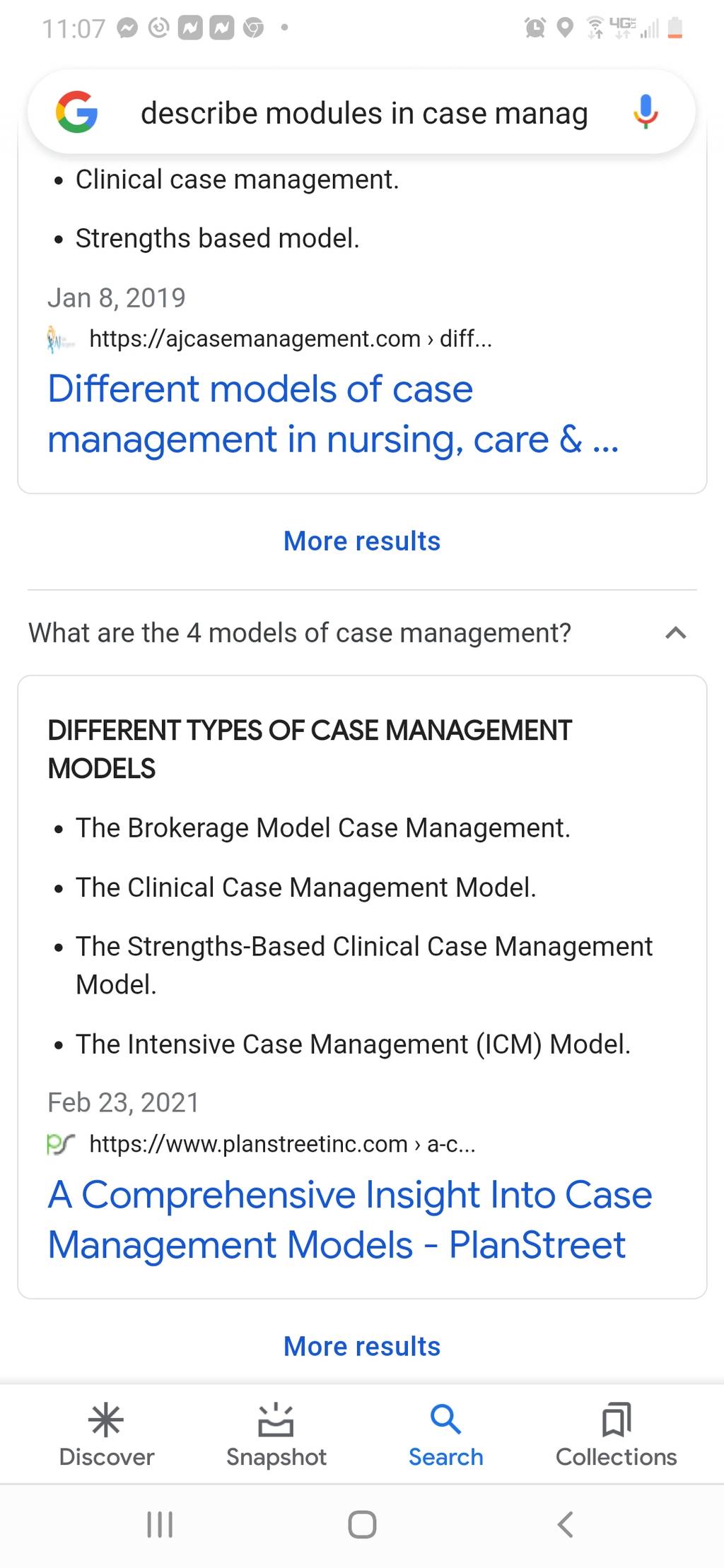Open the planstreetinc.com URL breadcrumb

(282, 1144)
